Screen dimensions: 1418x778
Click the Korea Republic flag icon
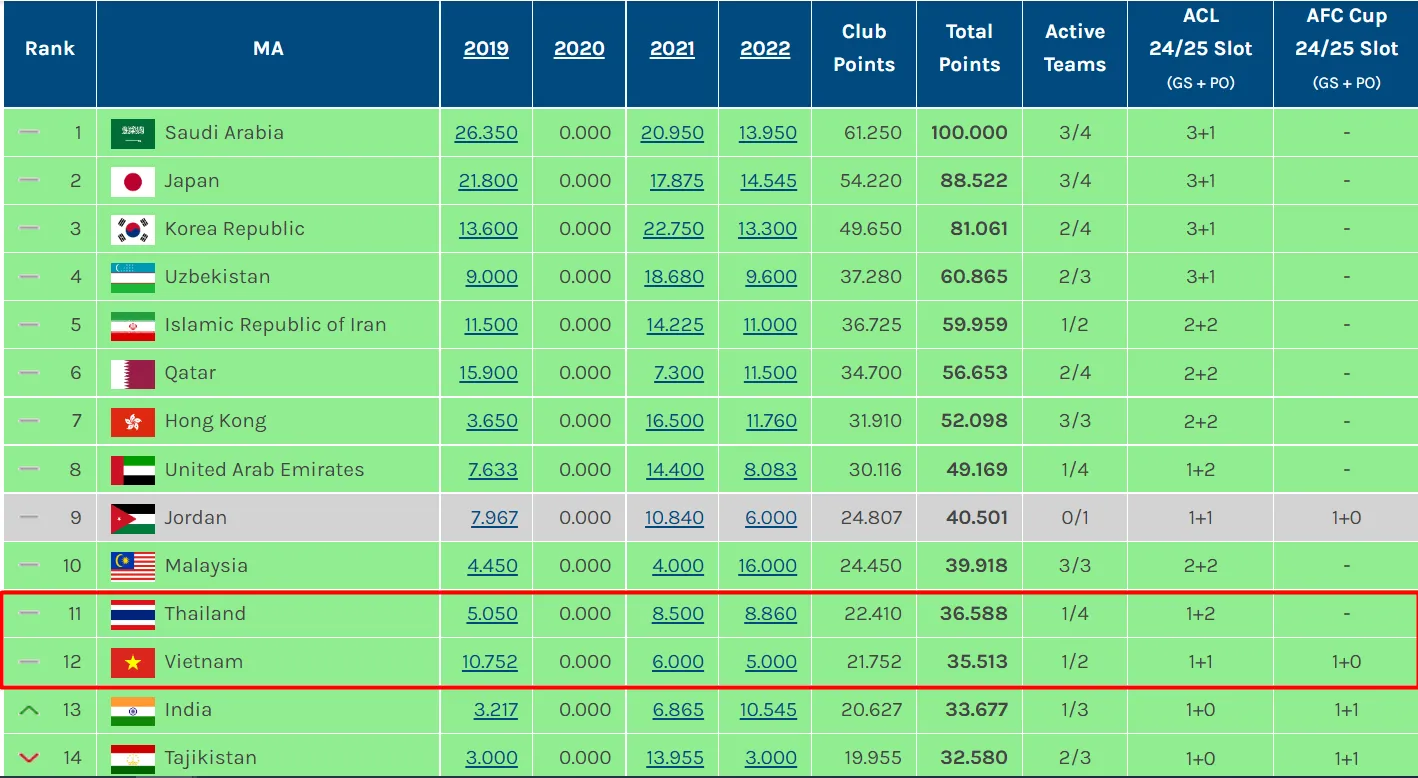tap(132, 229)
